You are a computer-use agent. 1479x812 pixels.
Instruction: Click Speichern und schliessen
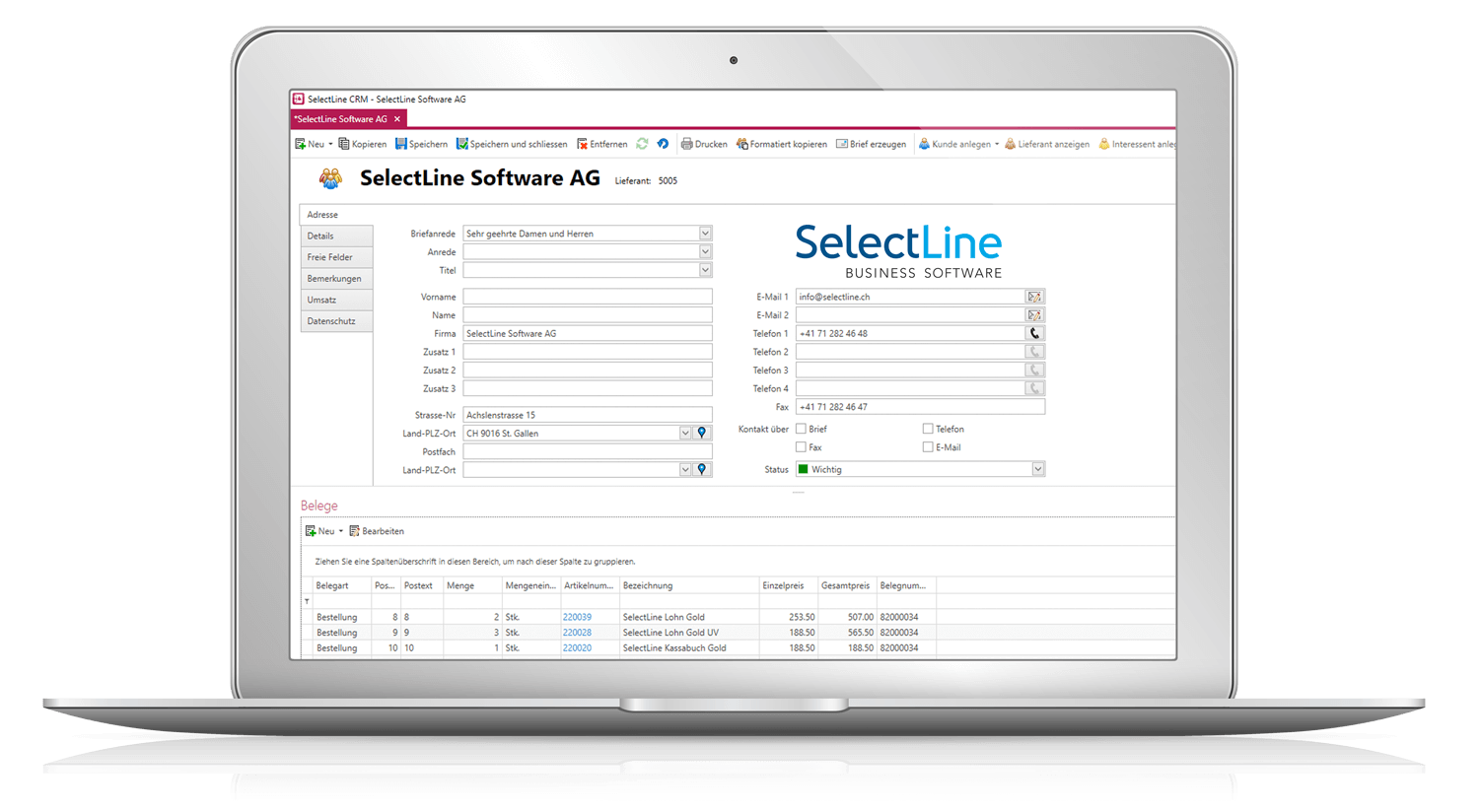click(x=512, y=144)
